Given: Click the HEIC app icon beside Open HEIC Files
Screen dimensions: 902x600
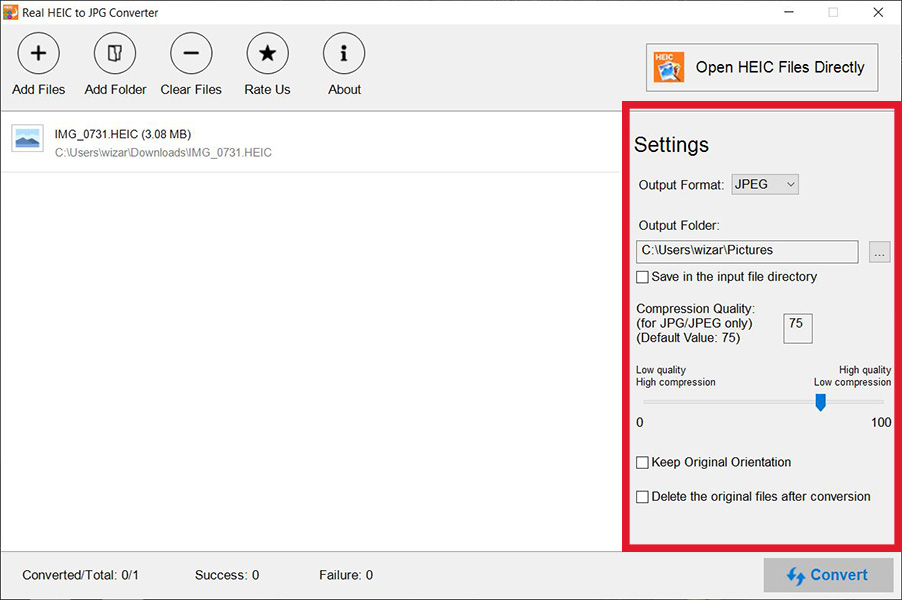Looking at the screenshot, I should 666,67.
